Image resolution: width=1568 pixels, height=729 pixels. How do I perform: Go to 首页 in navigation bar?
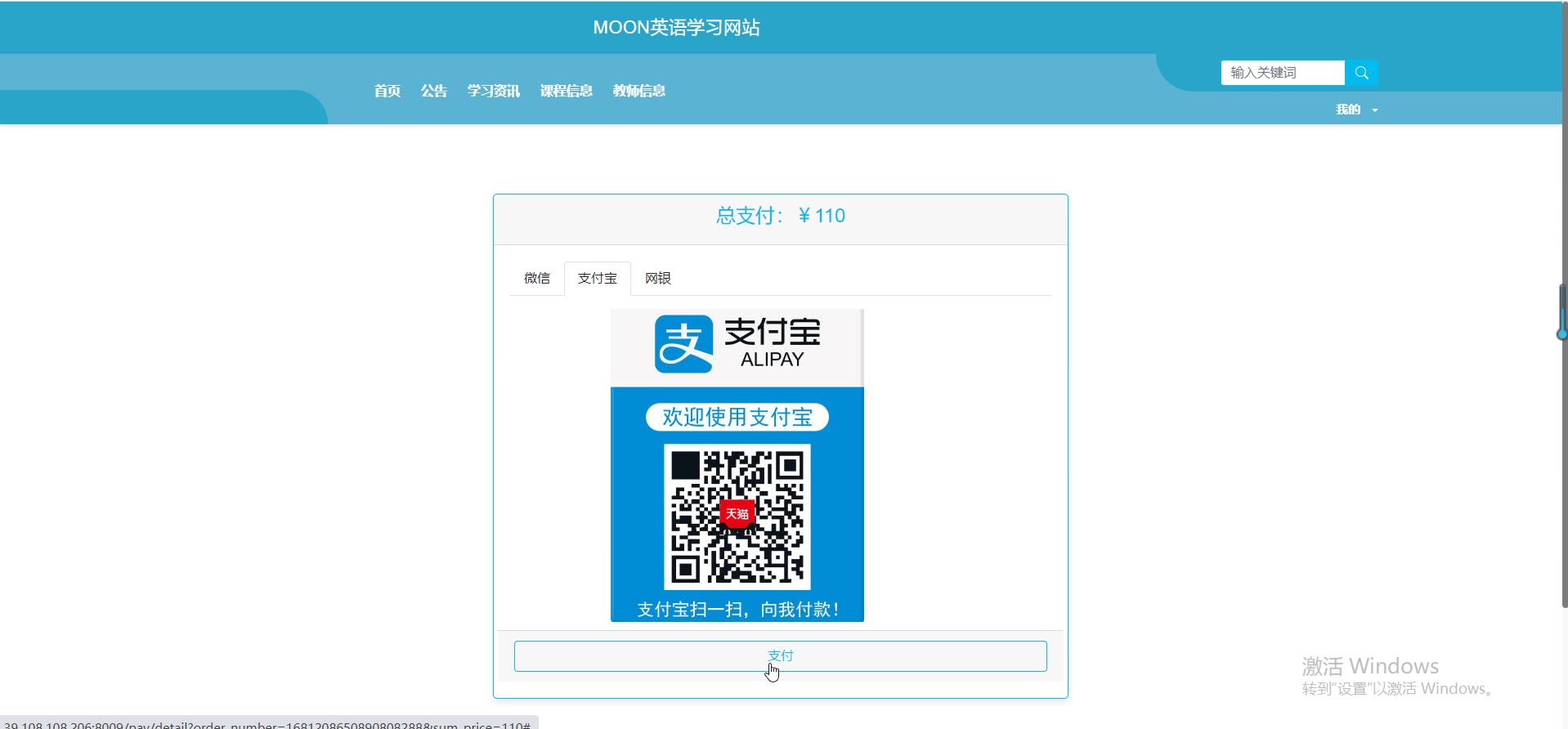[388, 91]
